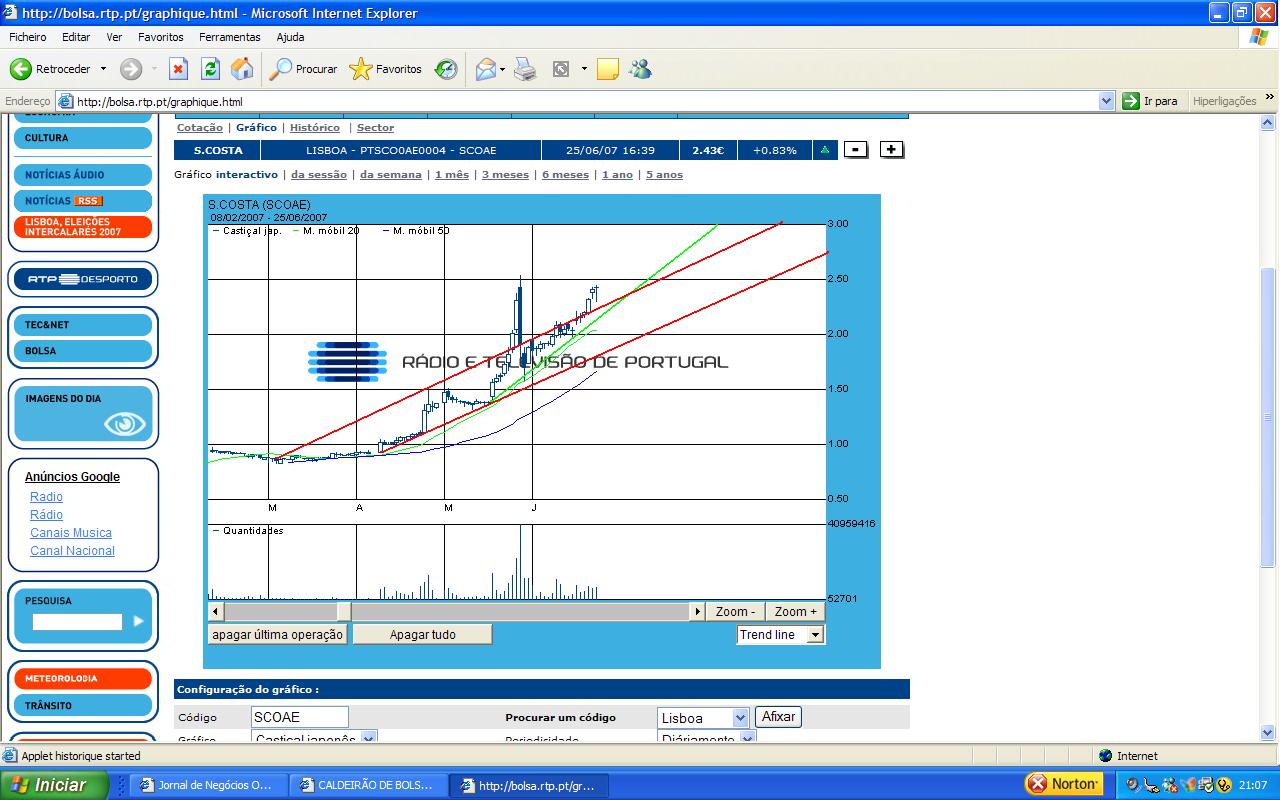Click the History toolbar icon
The height and width of the screenshot is (800, 1280).
coord(446,69)
